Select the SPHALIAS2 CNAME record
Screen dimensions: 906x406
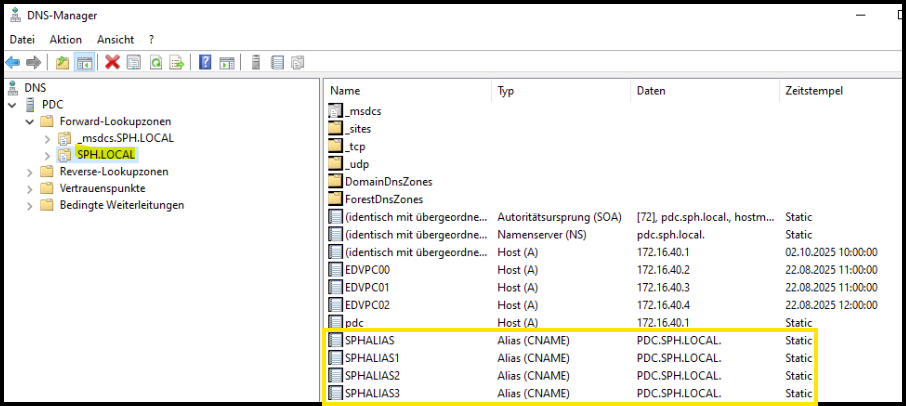[371, 375]
